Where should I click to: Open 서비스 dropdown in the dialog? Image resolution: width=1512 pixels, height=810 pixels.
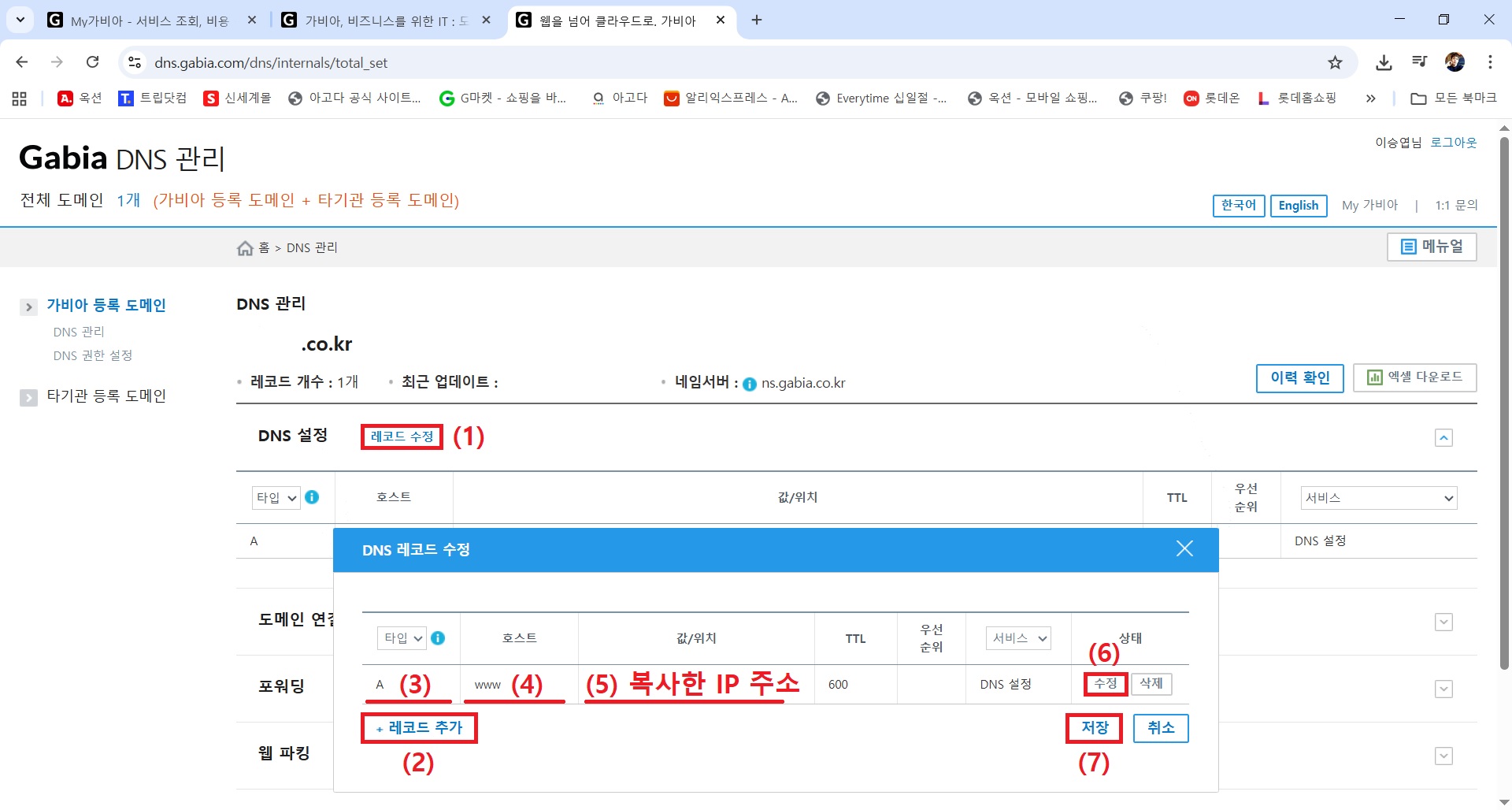pyautogui.click(x=1019, y=638)
